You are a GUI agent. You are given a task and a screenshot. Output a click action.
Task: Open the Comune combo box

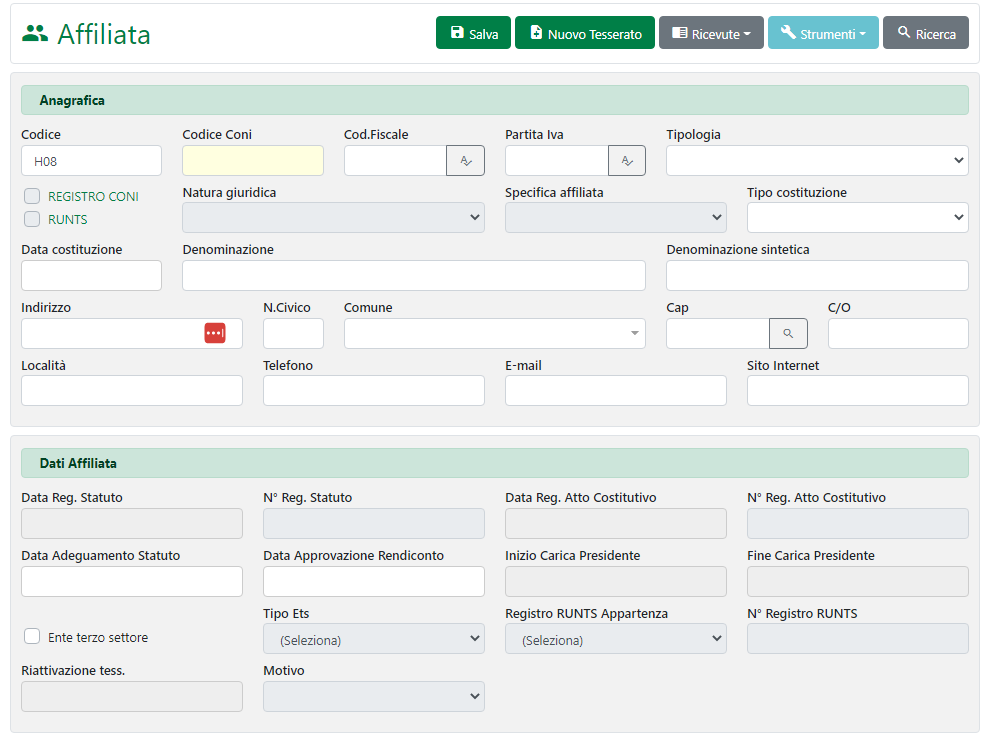coord(494,334)
